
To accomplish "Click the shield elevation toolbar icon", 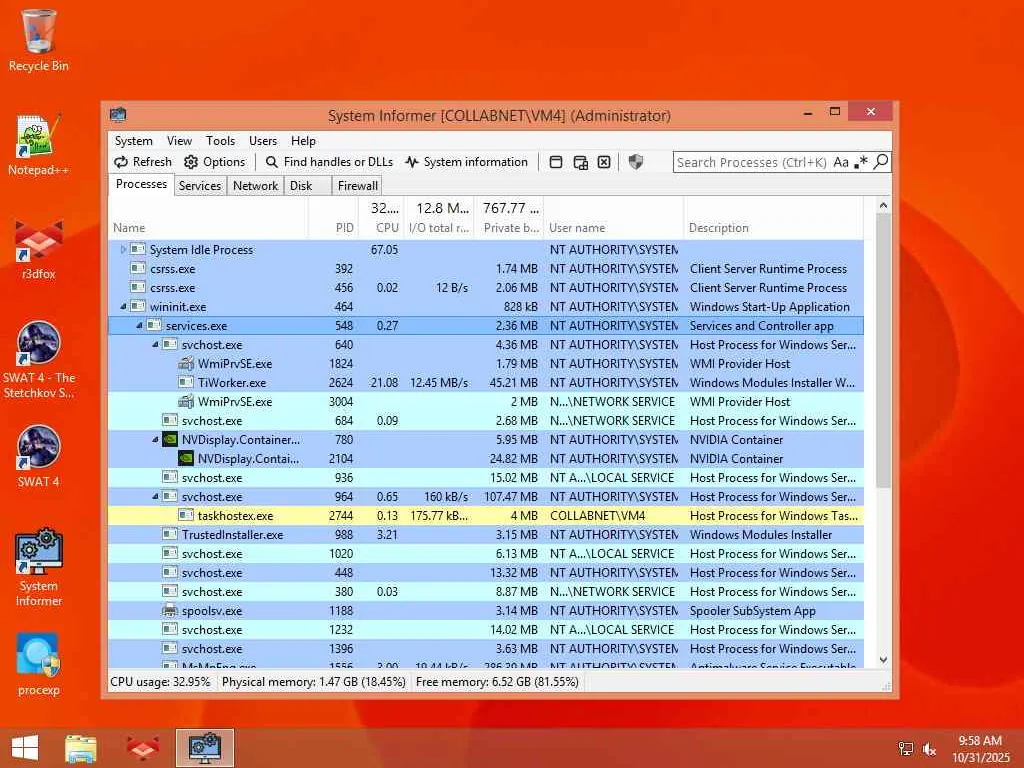I will pos(635,161).
